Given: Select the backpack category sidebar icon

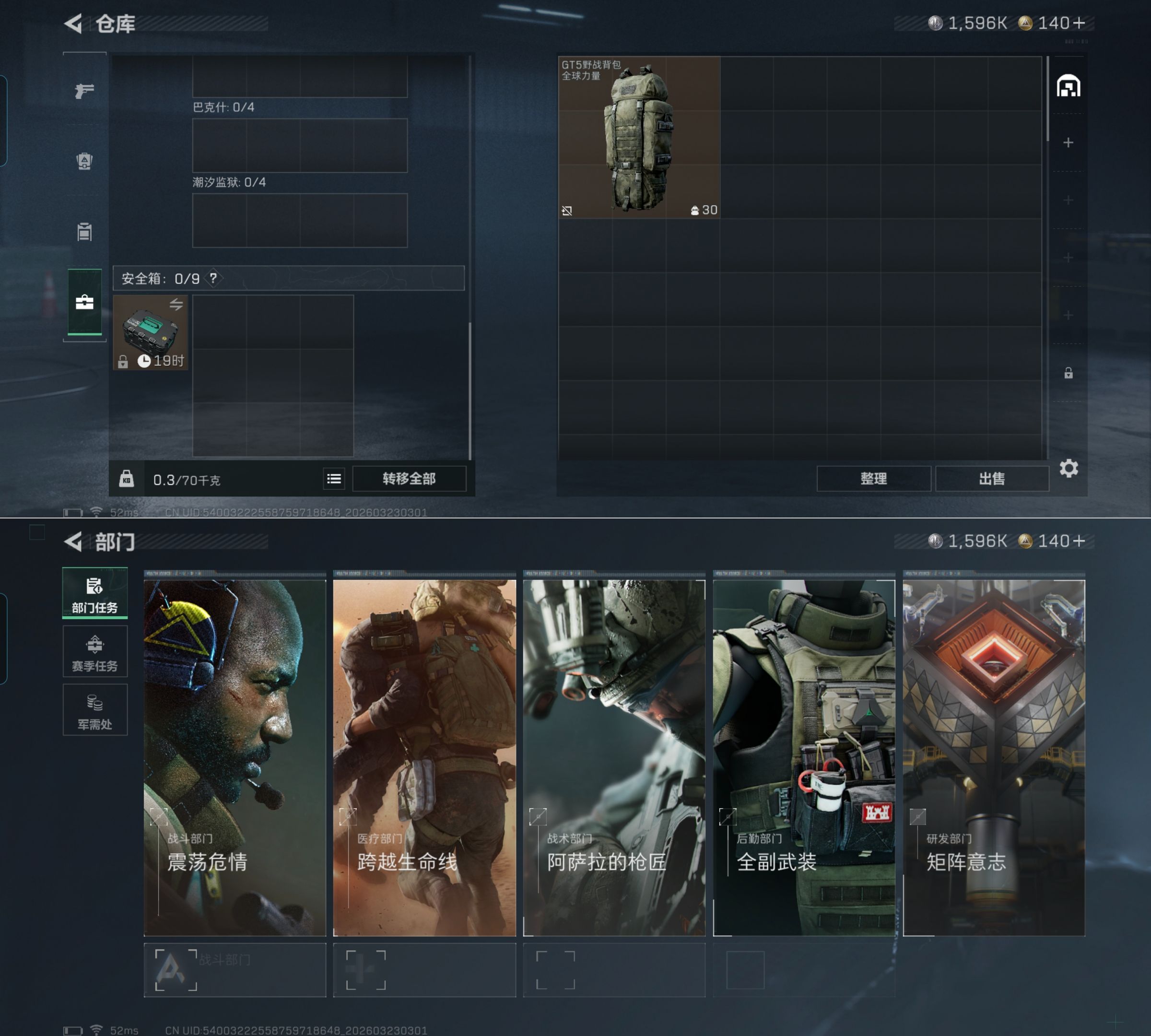Looking at the screenshot, I should [x=84, y=161].
